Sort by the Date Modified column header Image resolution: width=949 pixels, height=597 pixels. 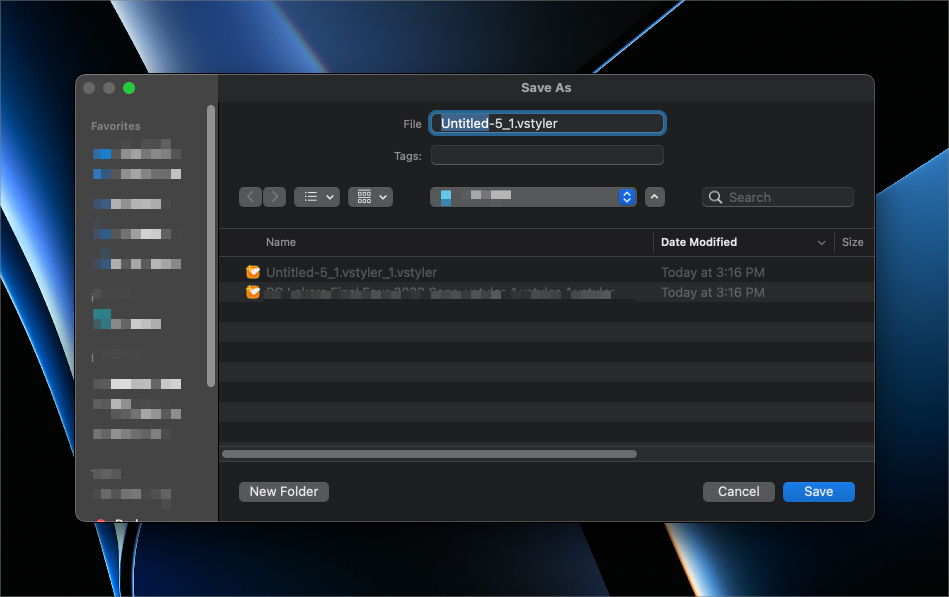pos(699,242)
